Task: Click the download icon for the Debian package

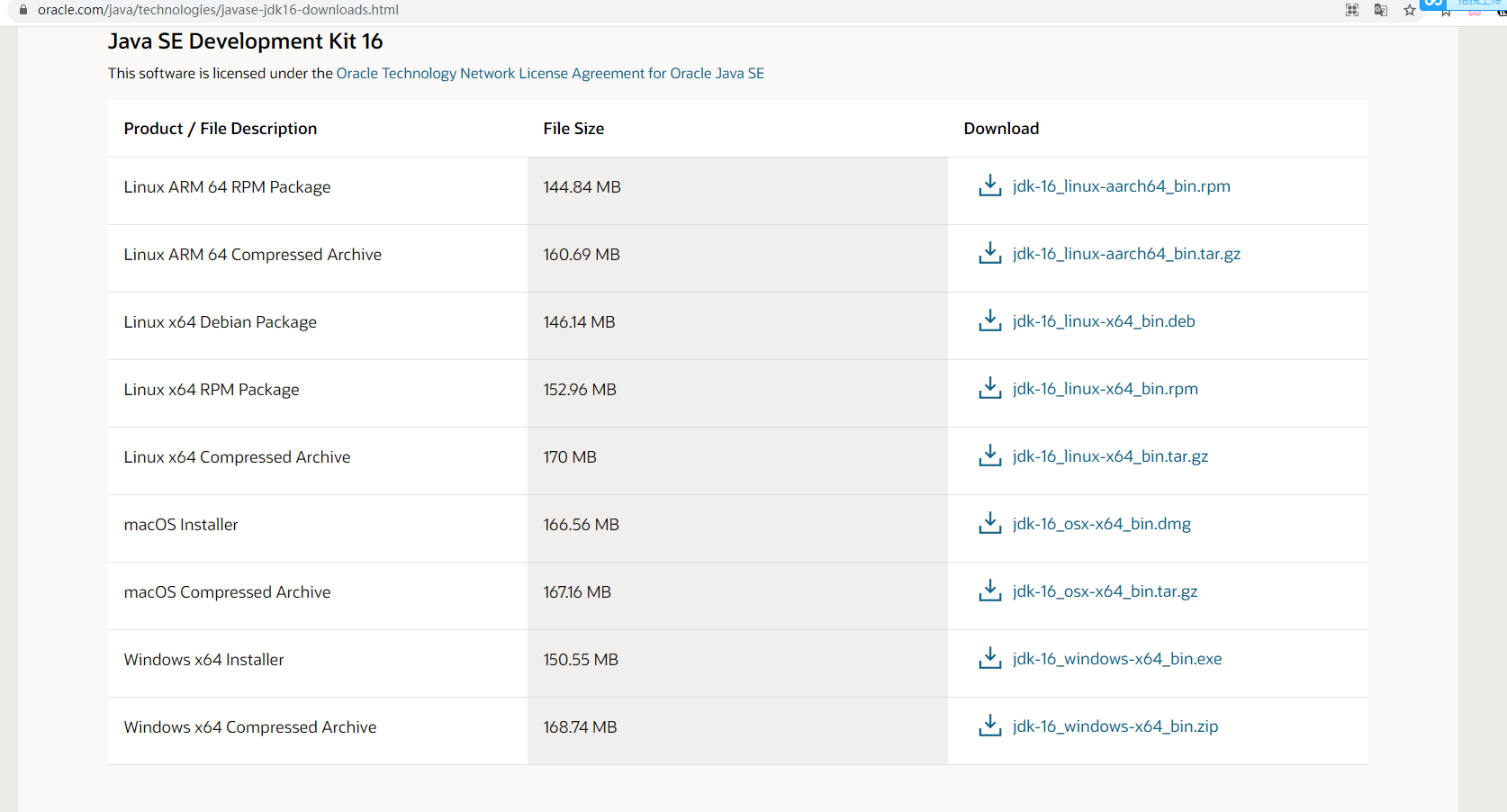Action: (989, 320)
